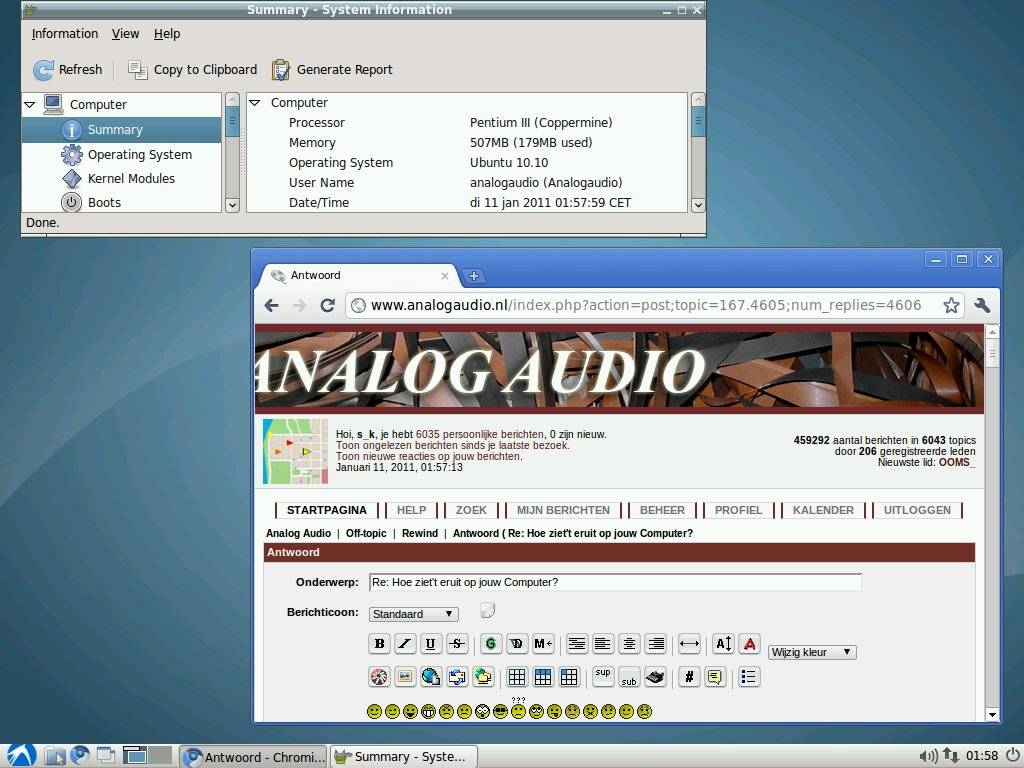1024x768 pixels.
Task: Open the ZOEK forum menu item
Action: pos(471,510)
